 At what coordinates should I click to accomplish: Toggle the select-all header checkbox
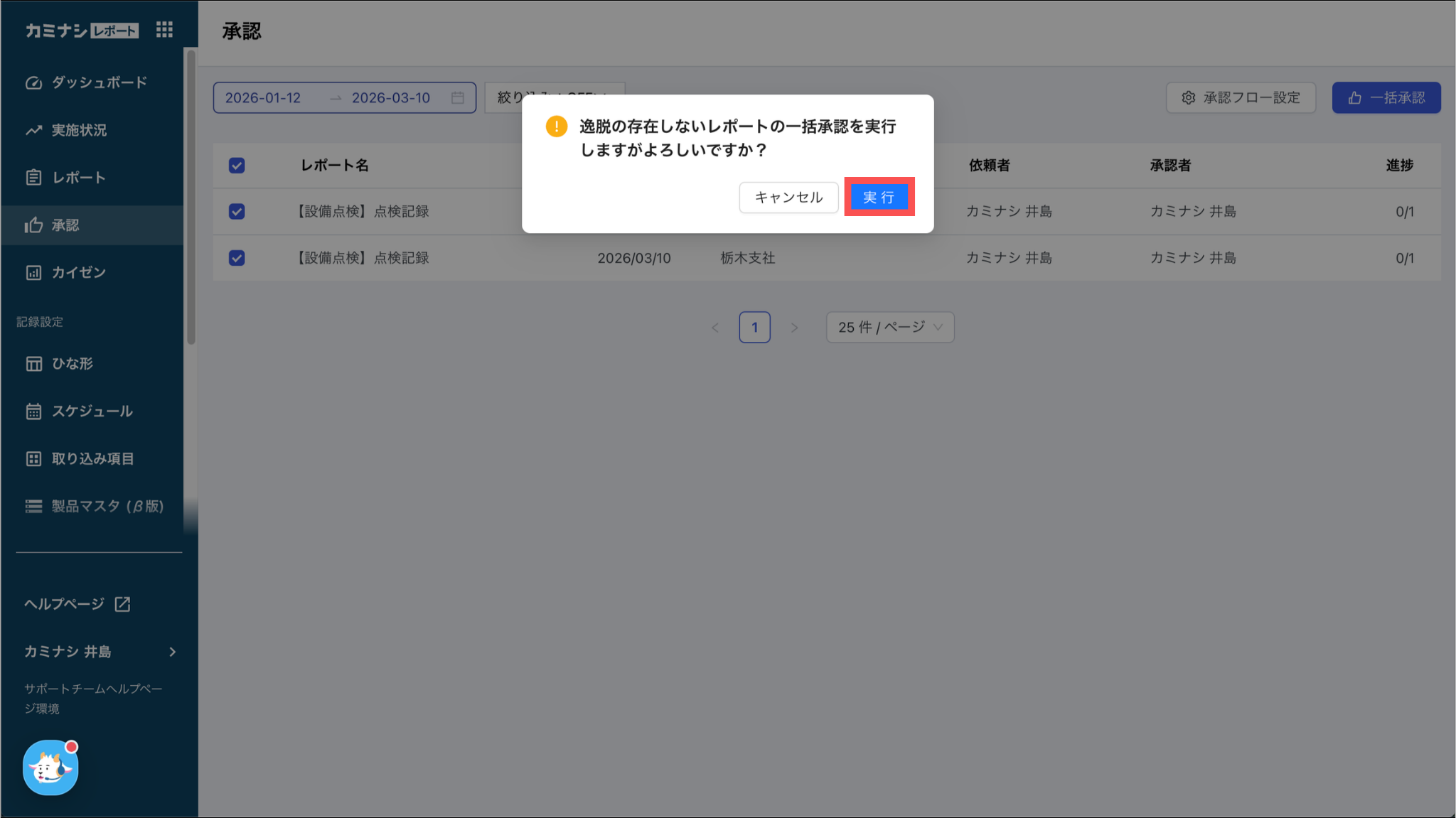click(237, 166)
